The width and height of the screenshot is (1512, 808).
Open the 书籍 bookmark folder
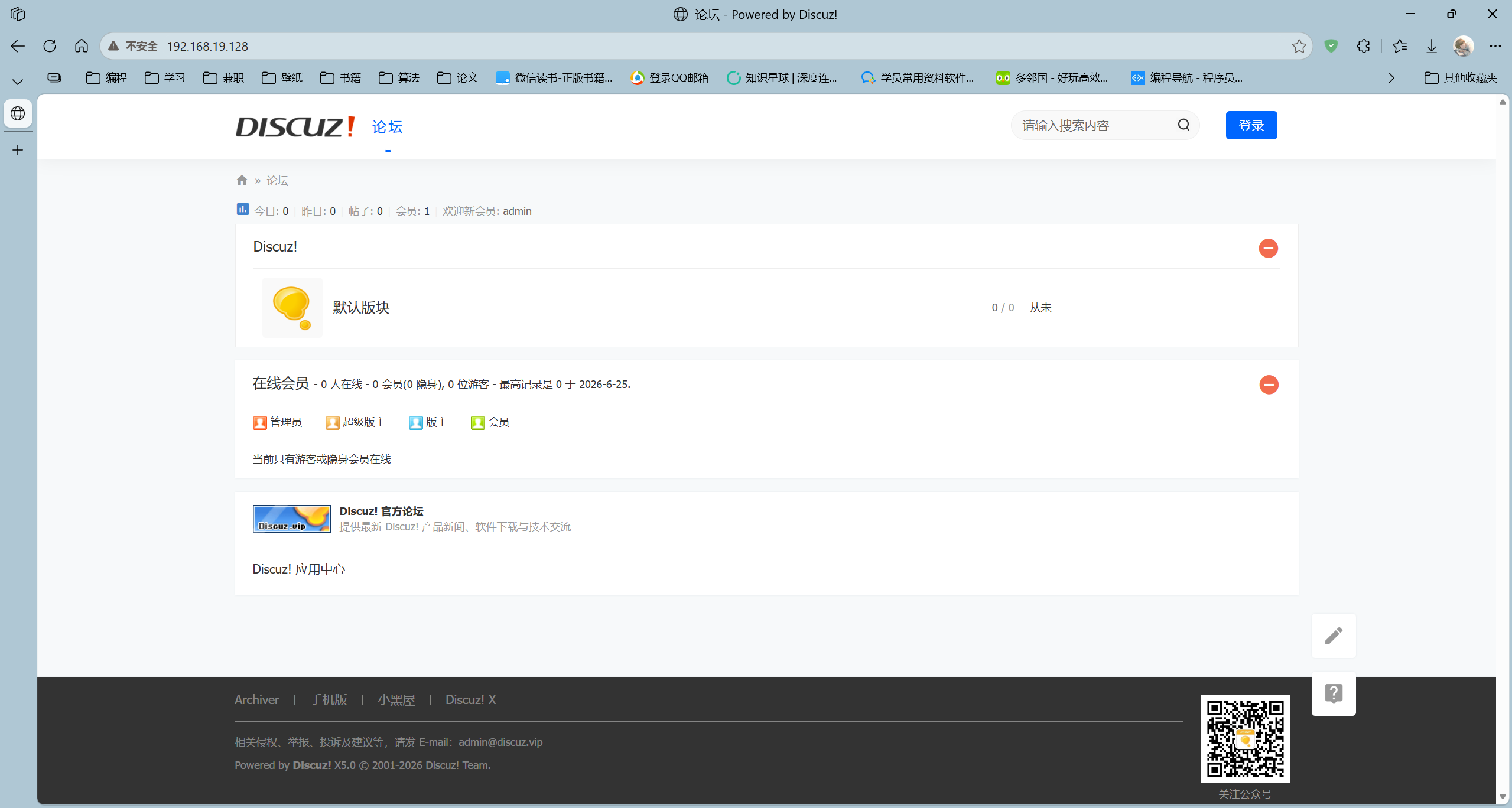(340, 78)
